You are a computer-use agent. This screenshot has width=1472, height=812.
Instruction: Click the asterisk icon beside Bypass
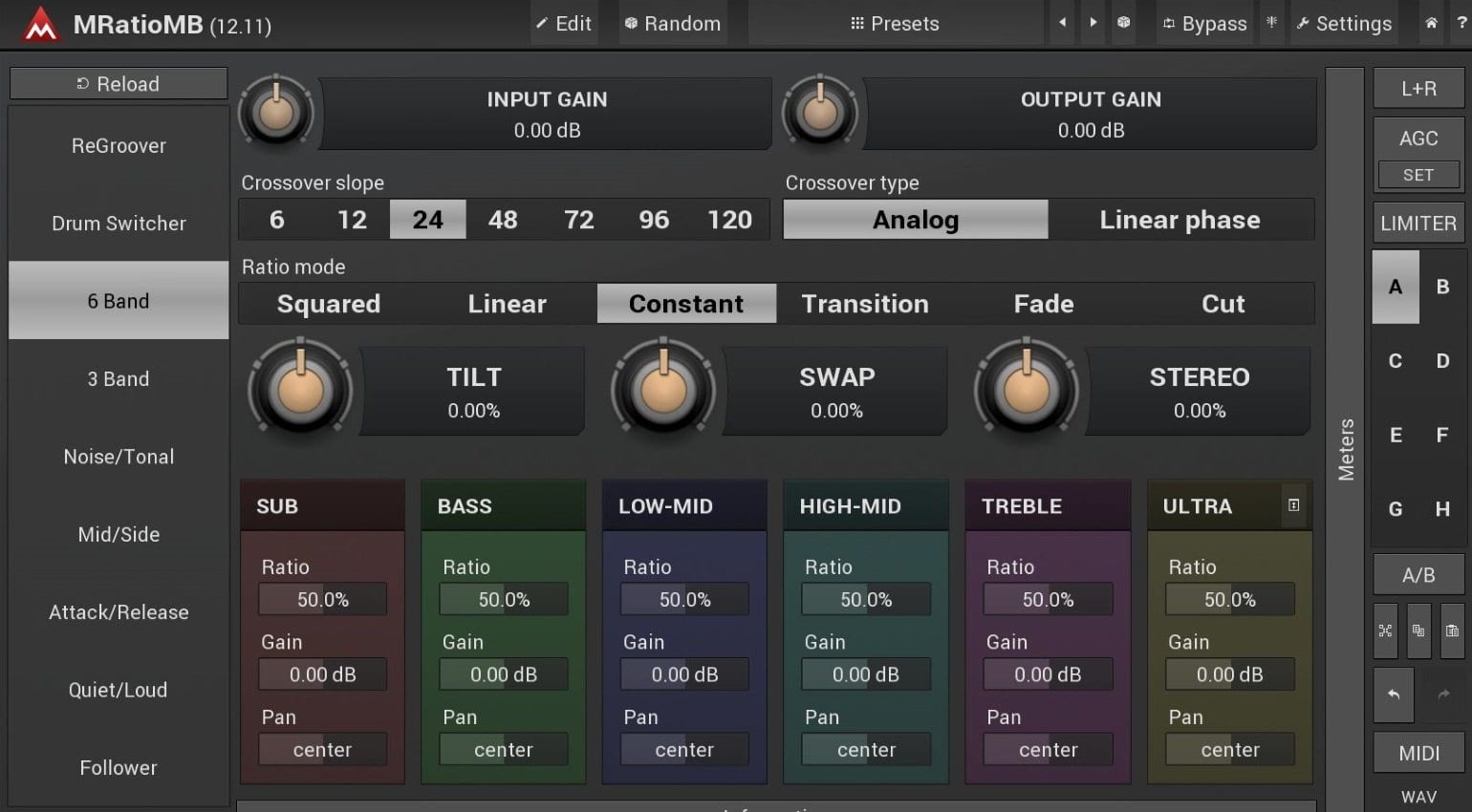point(1271,23)
